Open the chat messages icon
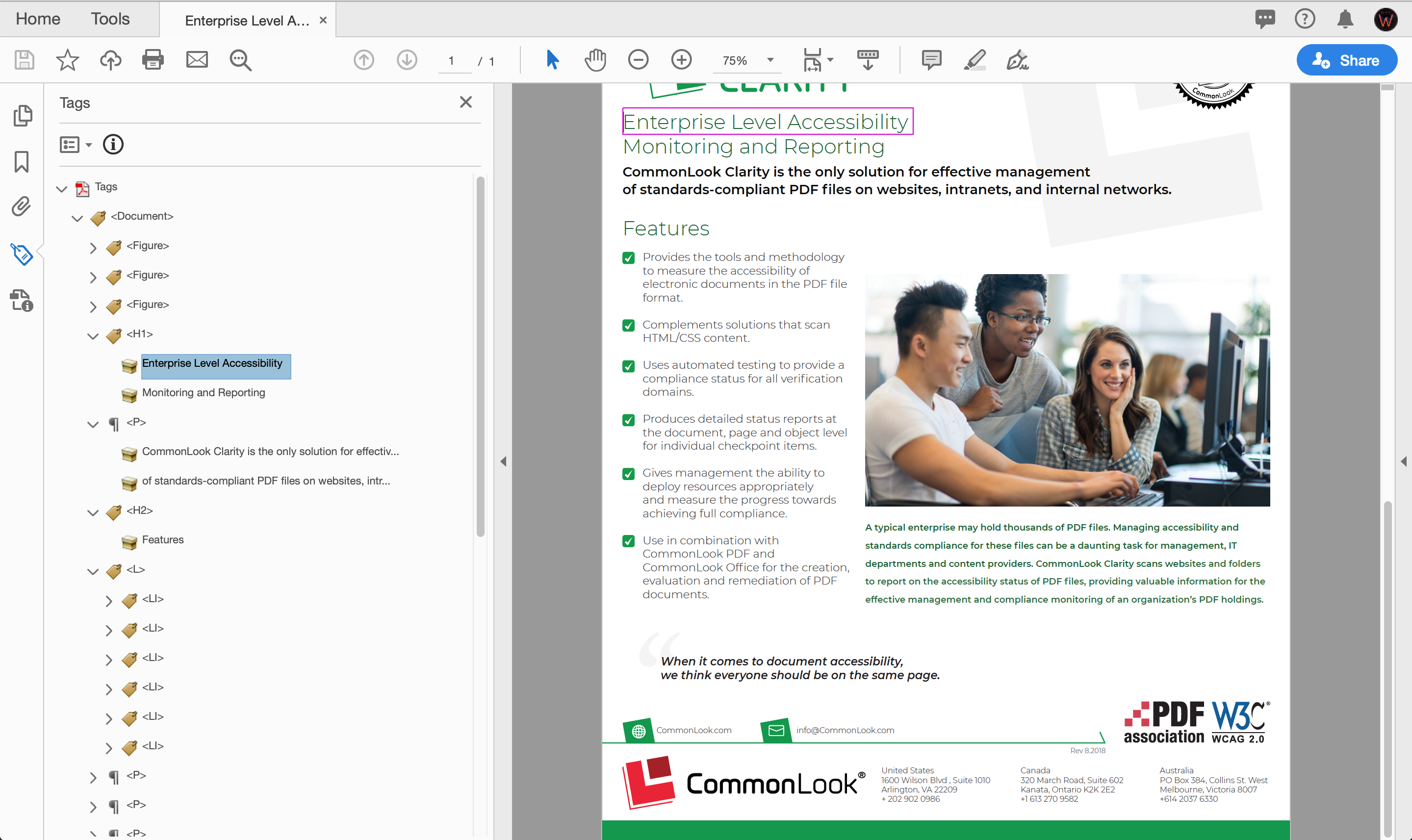 (x=1265, y=19)
